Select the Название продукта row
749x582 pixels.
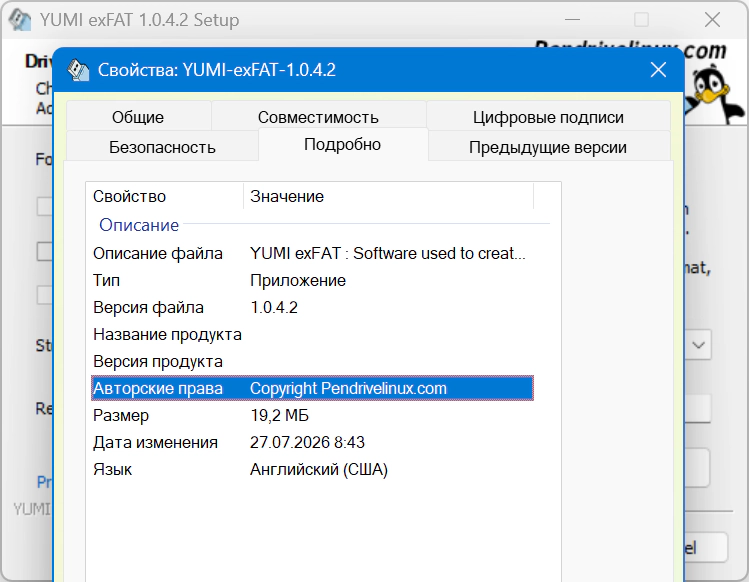pyautogui.click(x=312, y=334)
